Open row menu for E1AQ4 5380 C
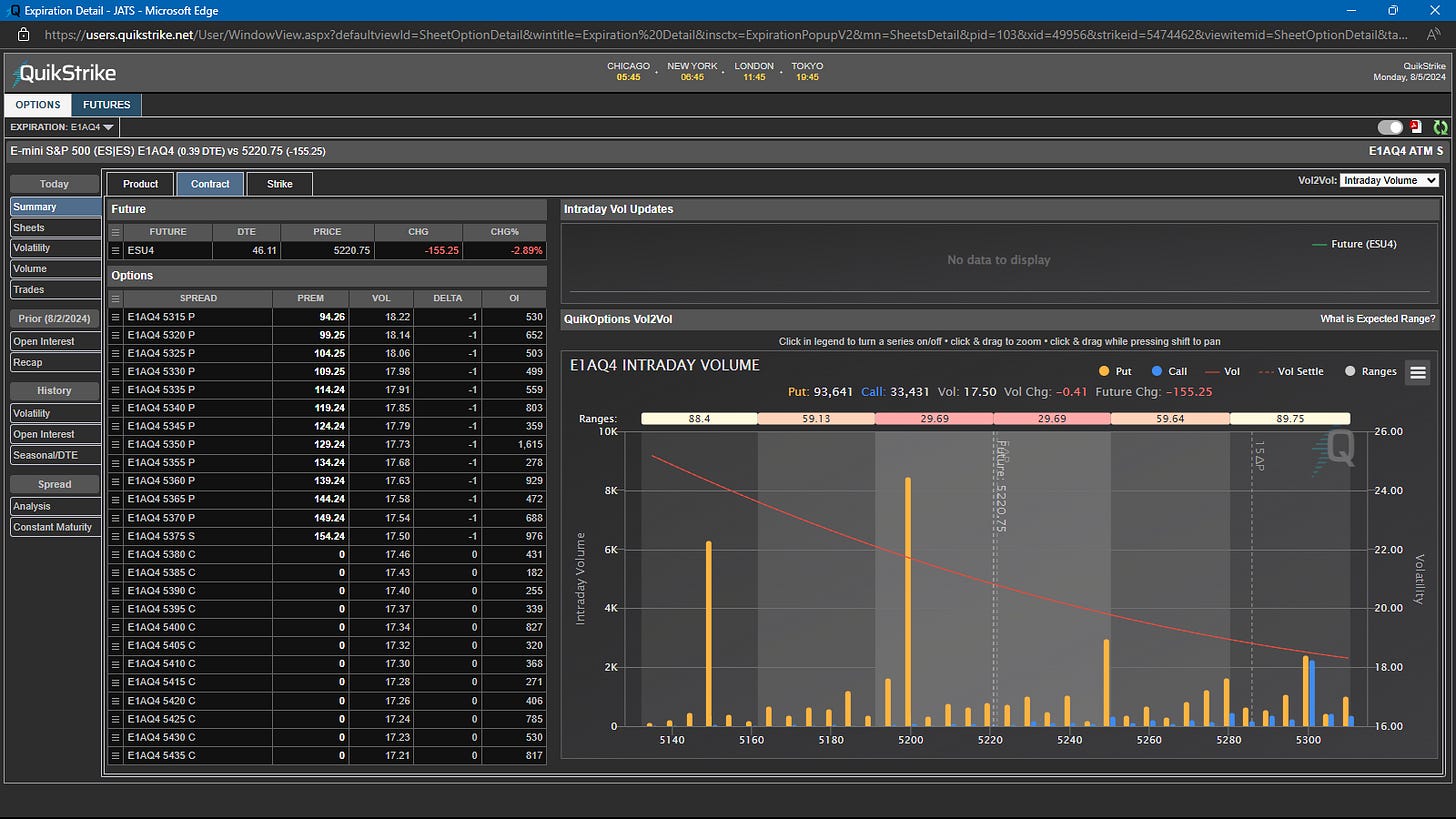 pyautogui.click(x=116, y=555)
